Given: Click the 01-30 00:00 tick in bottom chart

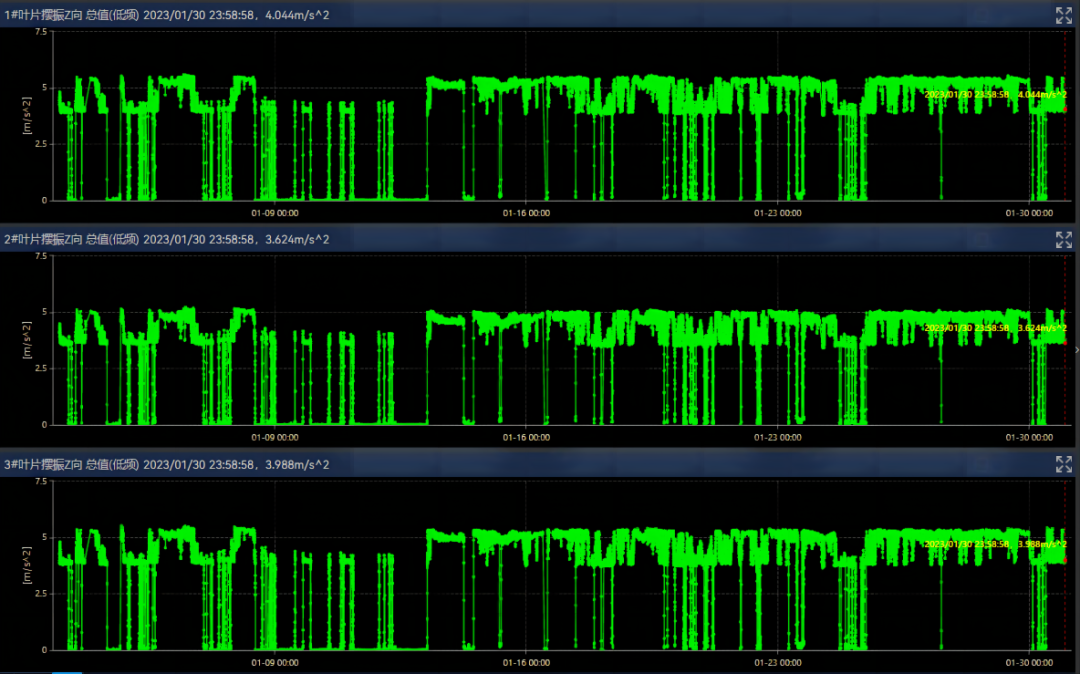Looking at the screenshot, I should click(1029, 662).
